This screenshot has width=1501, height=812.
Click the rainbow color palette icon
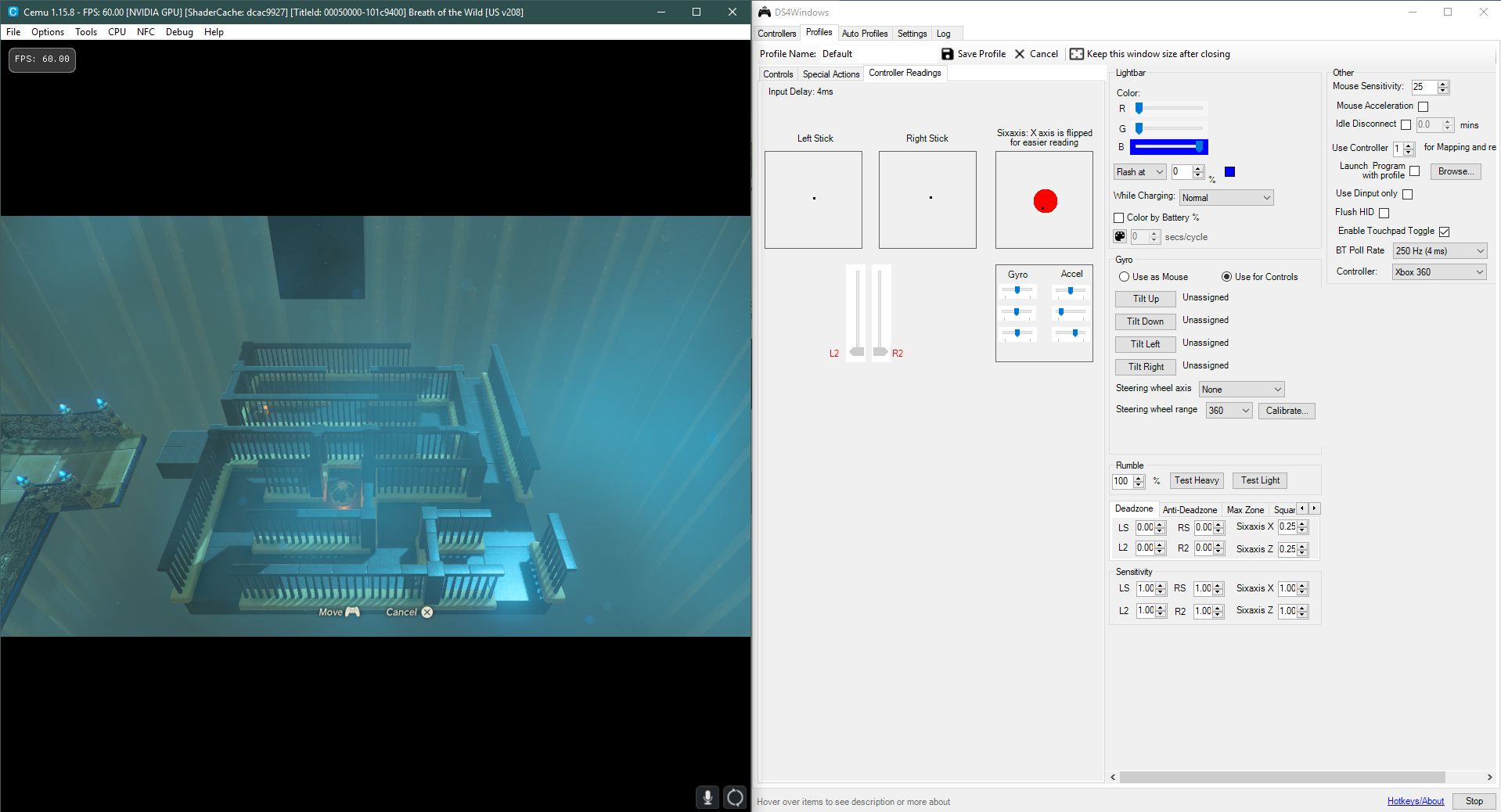[x=1120, y=236]
